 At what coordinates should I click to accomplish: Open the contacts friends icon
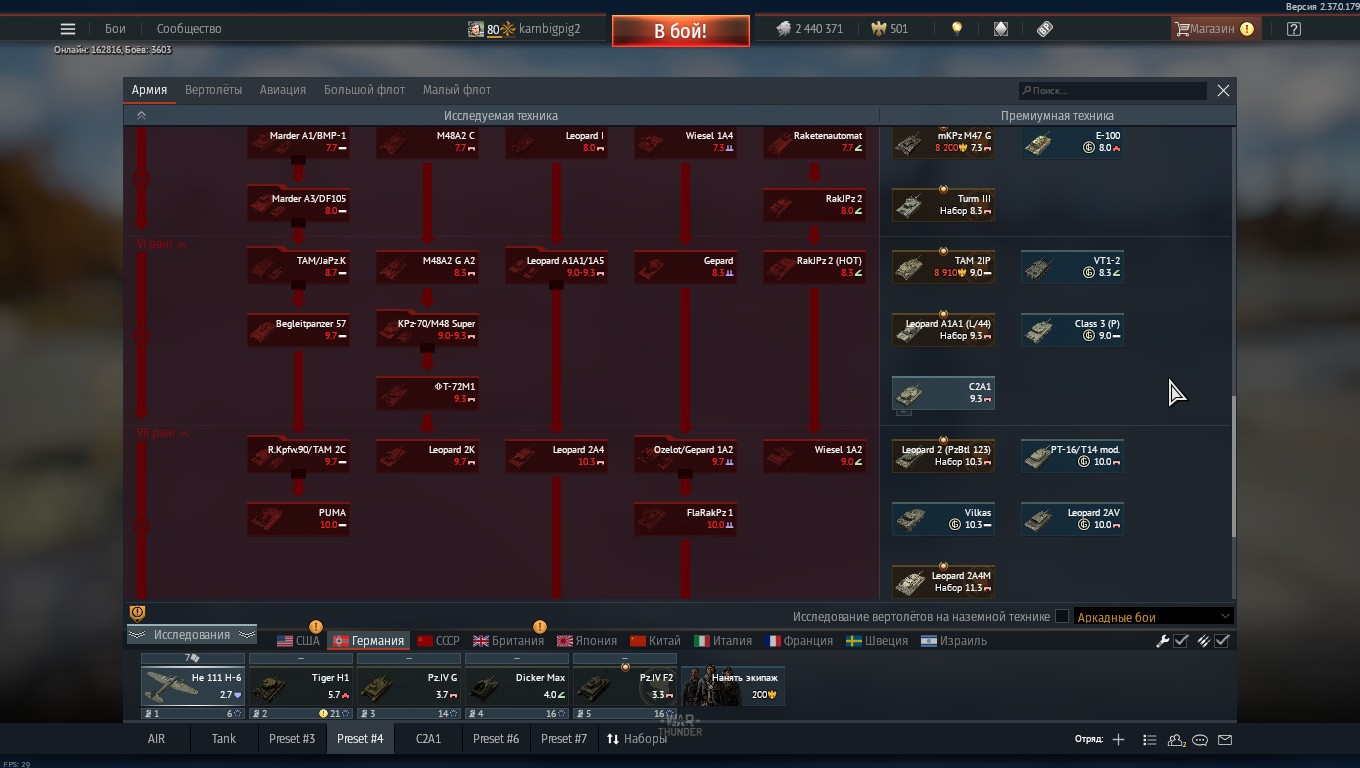click(1176, 740)
